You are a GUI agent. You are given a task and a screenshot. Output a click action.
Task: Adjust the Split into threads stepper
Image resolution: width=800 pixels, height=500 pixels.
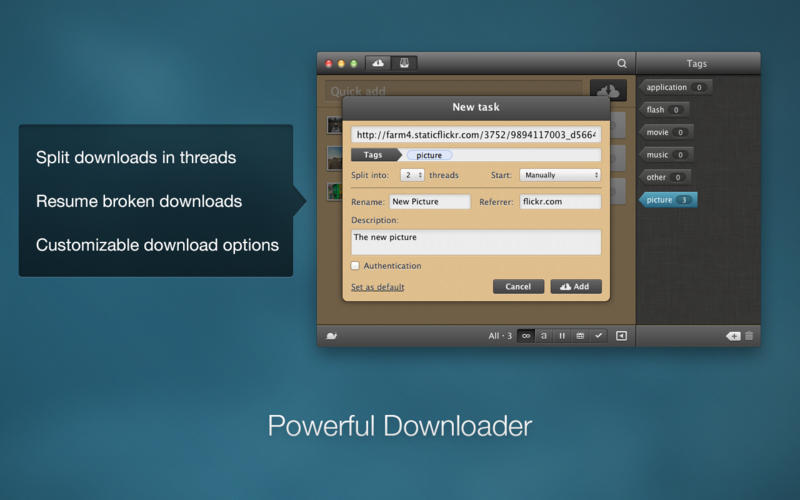[412, 175]
